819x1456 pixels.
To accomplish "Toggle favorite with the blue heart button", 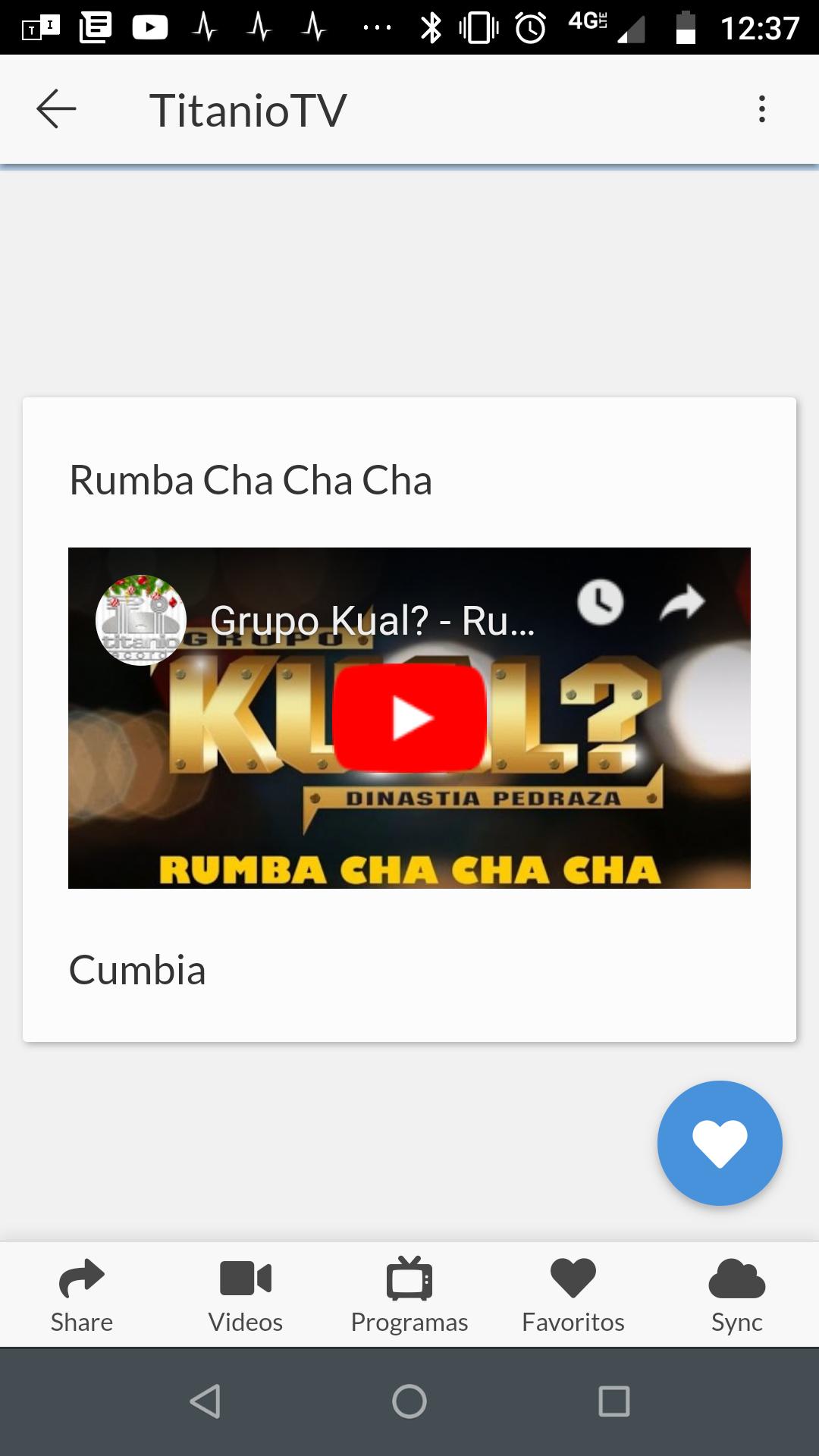I will click(x=720, y=1143).
